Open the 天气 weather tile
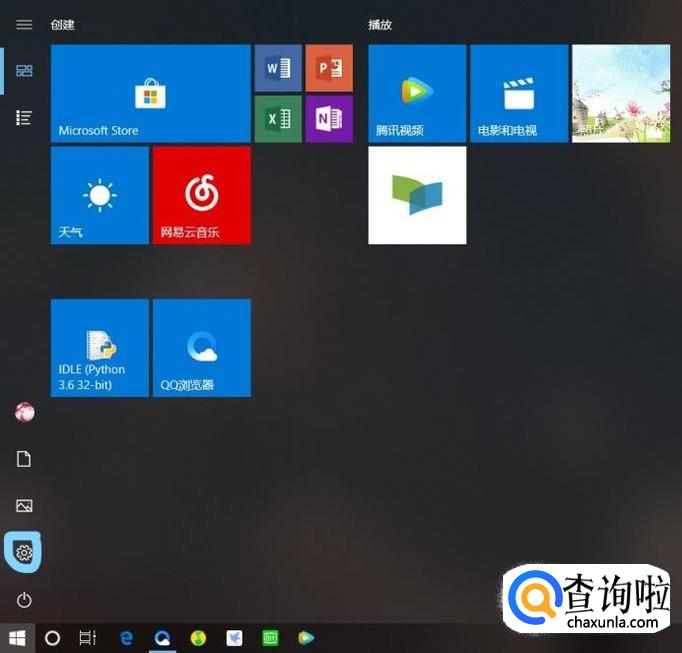682x653 pixels. pos(100,195)
